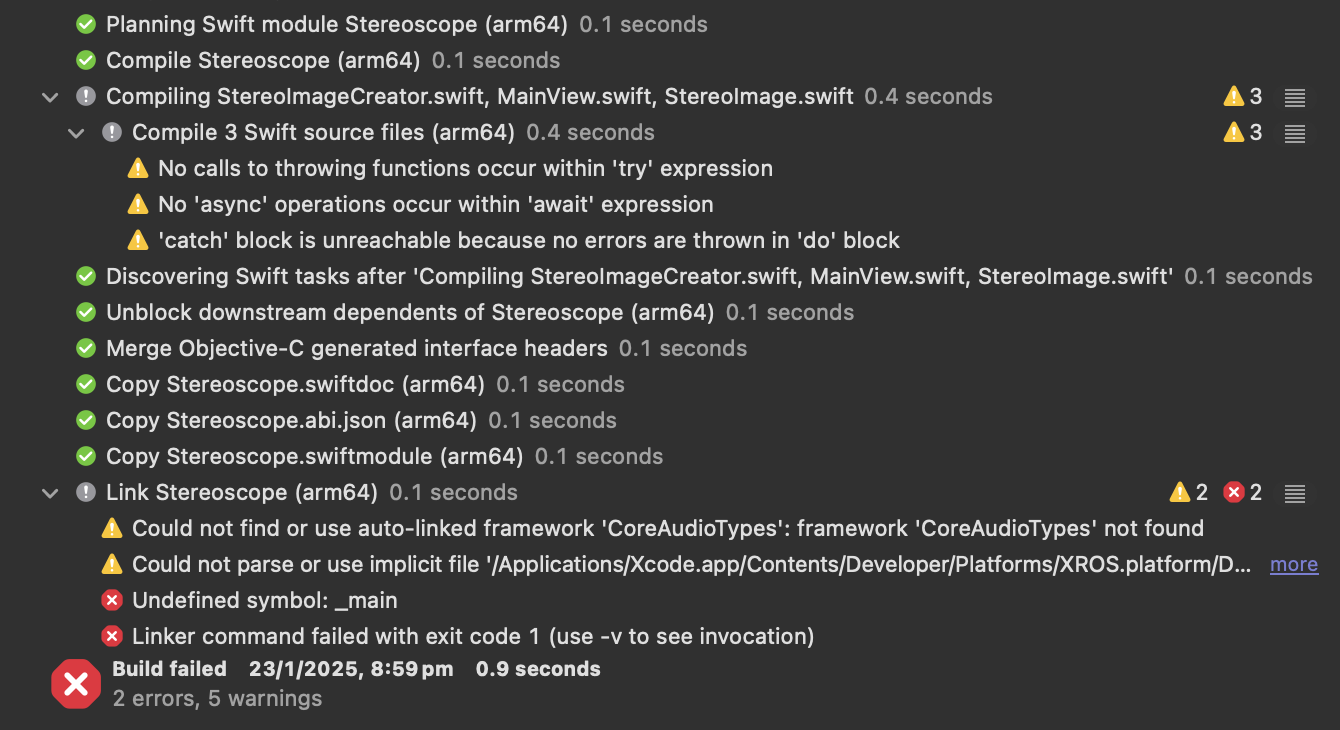Image resolution: width=1340 pixels, height=730 pixels.
Task: Collapse the Compiling StereoImageCreator.swift group
Action: (50, 97)
